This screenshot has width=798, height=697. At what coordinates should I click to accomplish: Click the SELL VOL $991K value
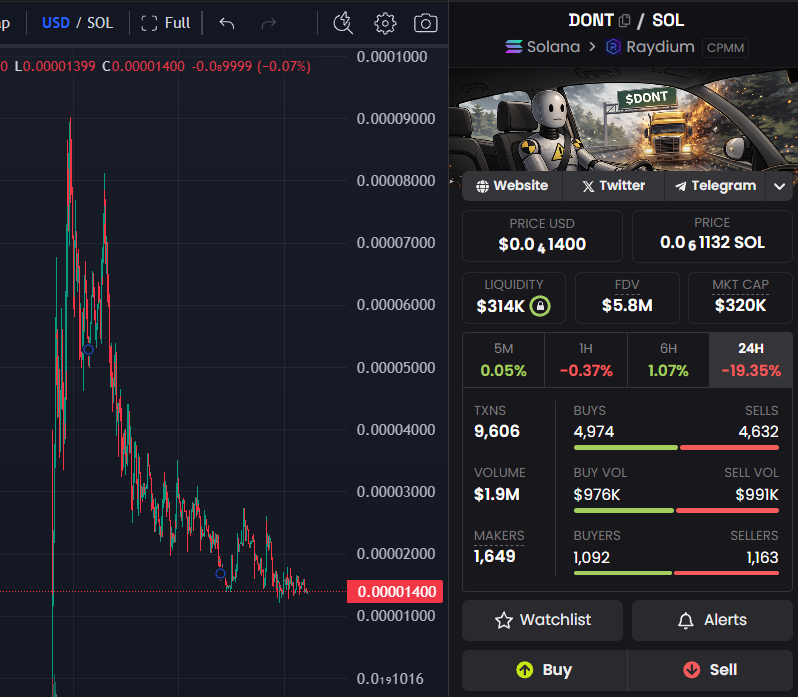[x=757, y=495]
